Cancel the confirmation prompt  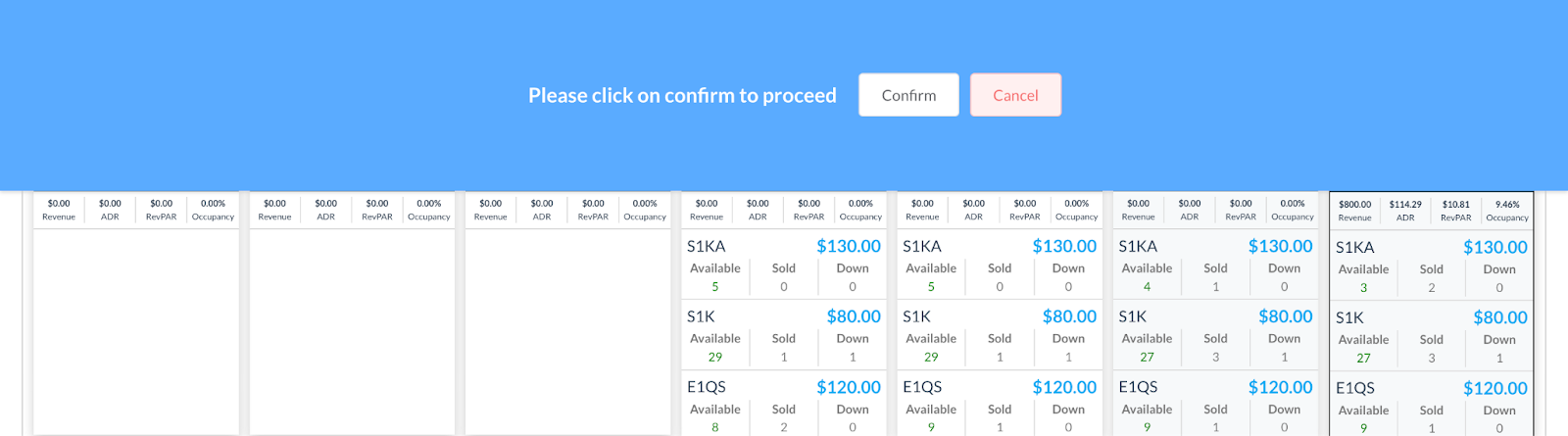(x=1015, y=95)
